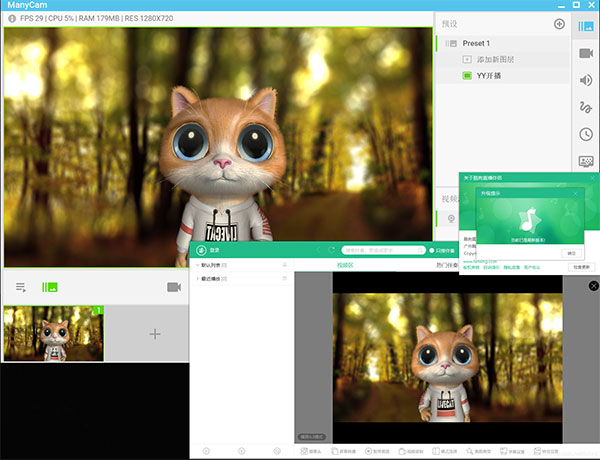600x460 pixels.
Task: Click the fifth video toolbar button with layout icon
Action: (445, 452)
